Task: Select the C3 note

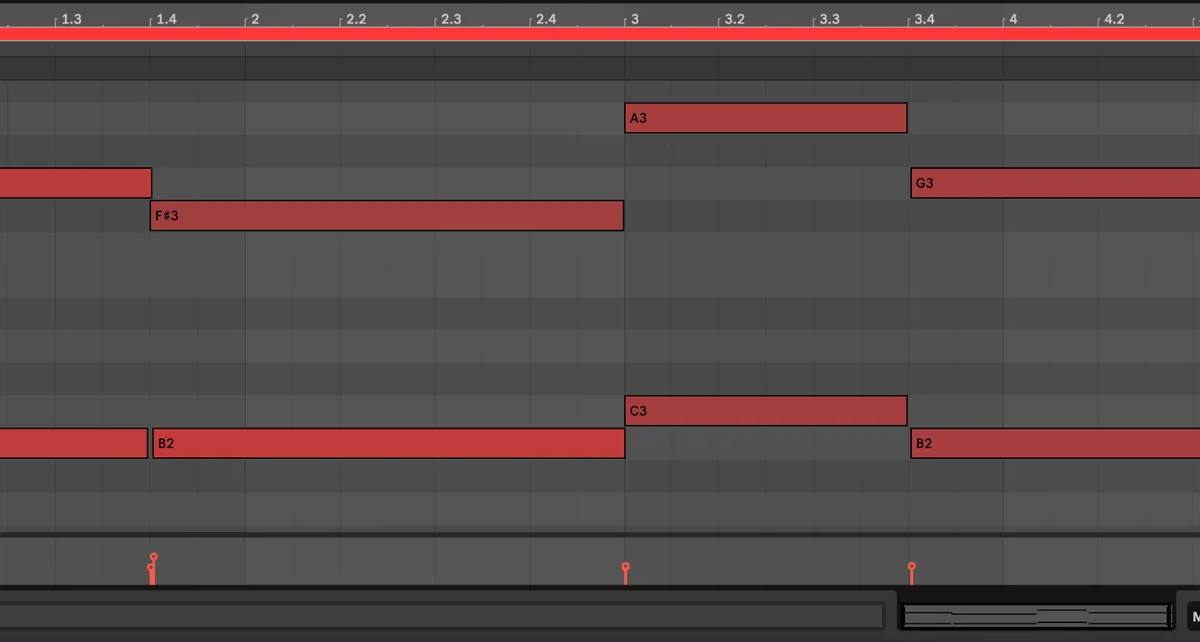Action: point(766,411)
